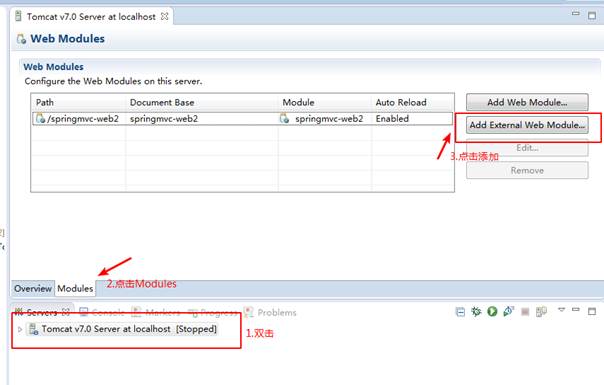Viewport: 604px width, 385px height.
Task: Click the Edit button
Action: [527, 148]
